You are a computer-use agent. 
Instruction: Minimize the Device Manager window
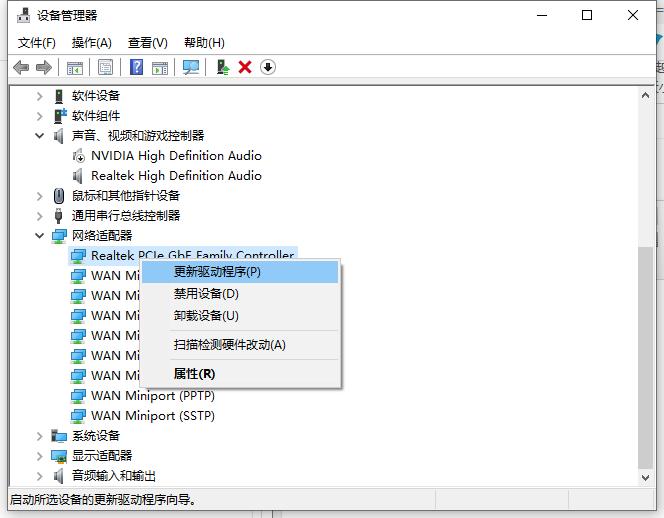542,16
